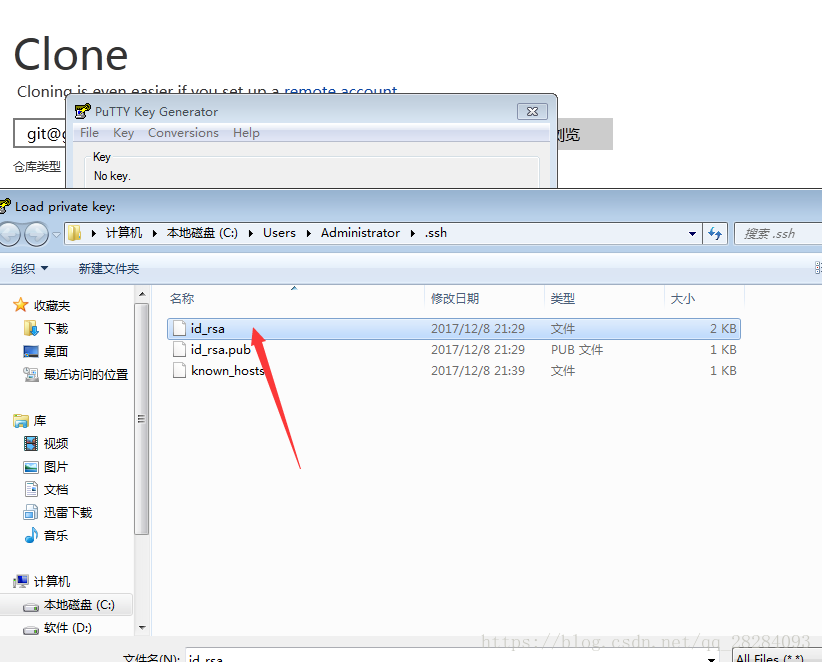This screenshot has height=662, width=822.
Task: Click sidebar scrollbar up arrow
Action: pos(142,295)
